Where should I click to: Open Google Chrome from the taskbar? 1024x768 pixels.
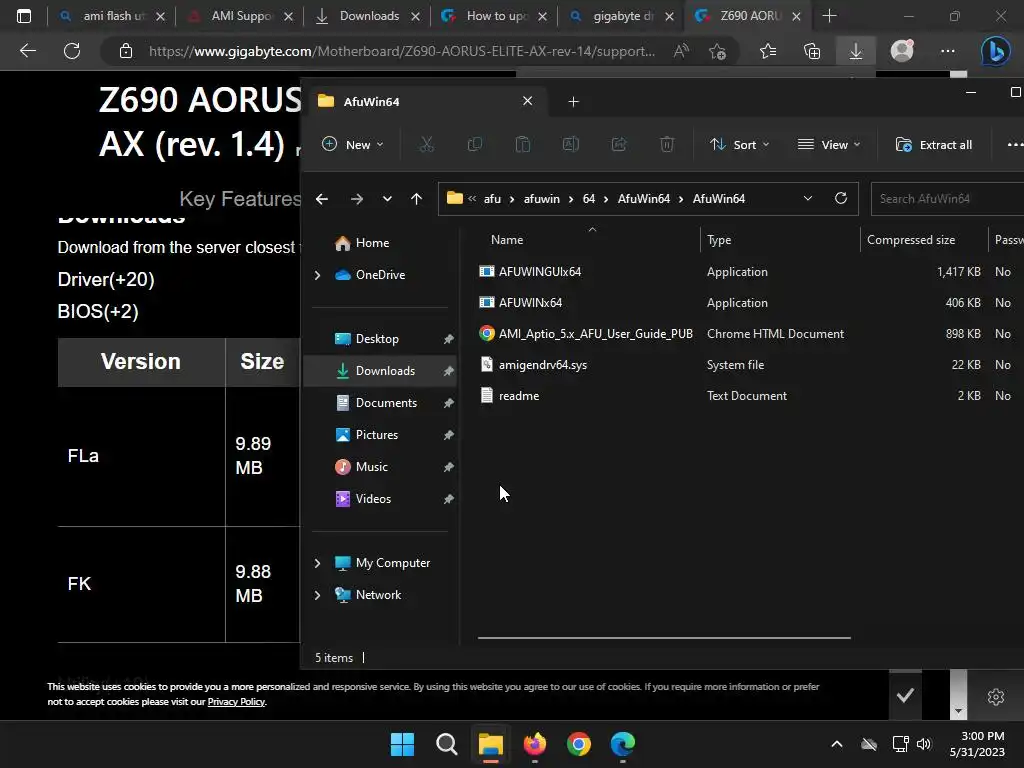pos(579,744)
